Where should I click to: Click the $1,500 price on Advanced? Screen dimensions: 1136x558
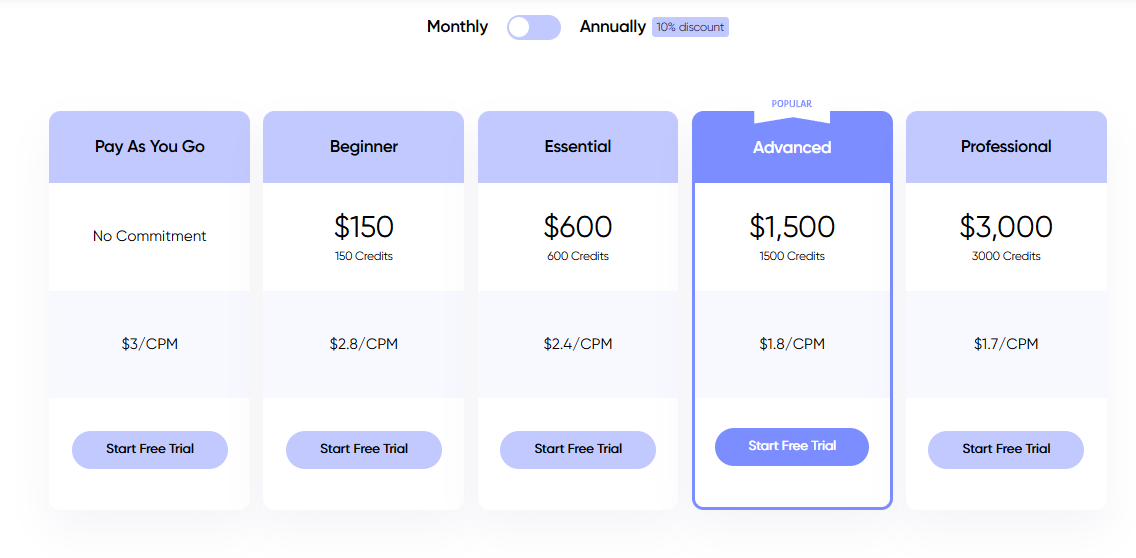pyautogui.click(x=792, y=227)
